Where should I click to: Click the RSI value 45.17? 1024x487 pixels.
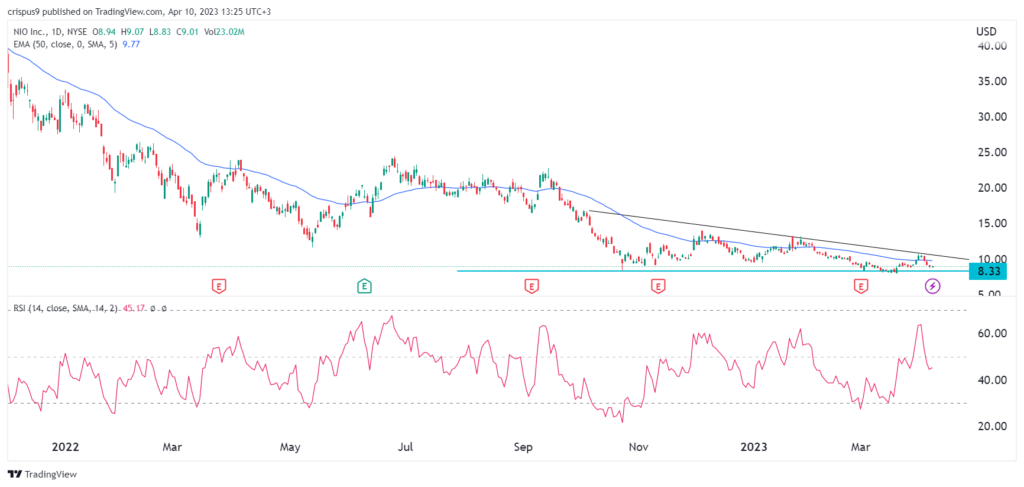point(132,308)
